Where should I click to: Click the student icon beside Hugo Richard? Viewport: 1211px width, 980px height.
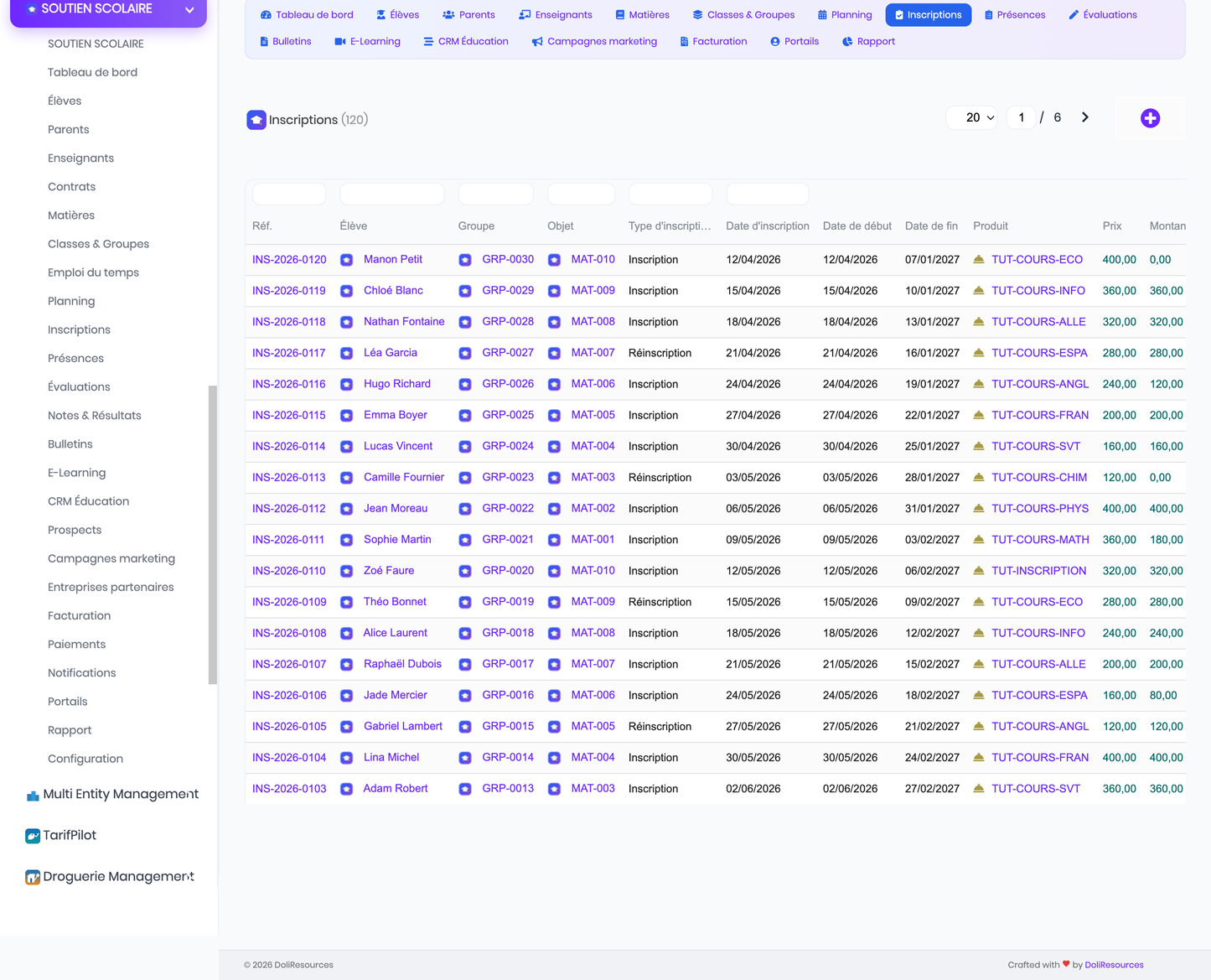coord(346,384)
